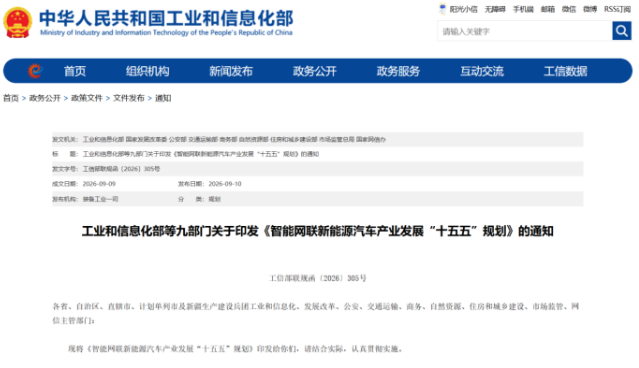639x368 pixels.
Task: Click the 发文字号 value 〔2026〕305号 in table
Action: [x=121, y=169]
